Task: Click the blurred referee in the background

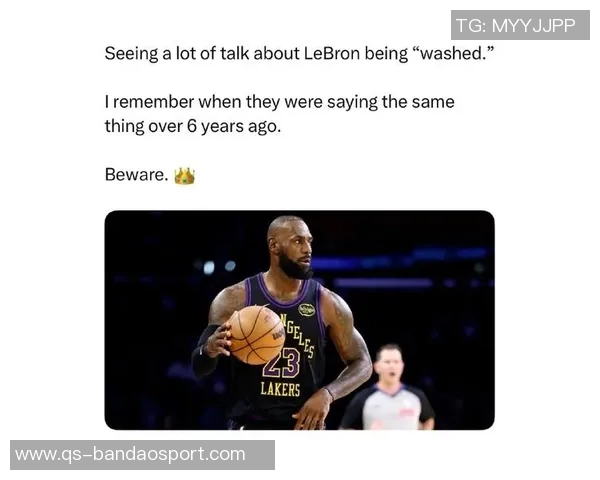Action: click(x=388, y=387)
